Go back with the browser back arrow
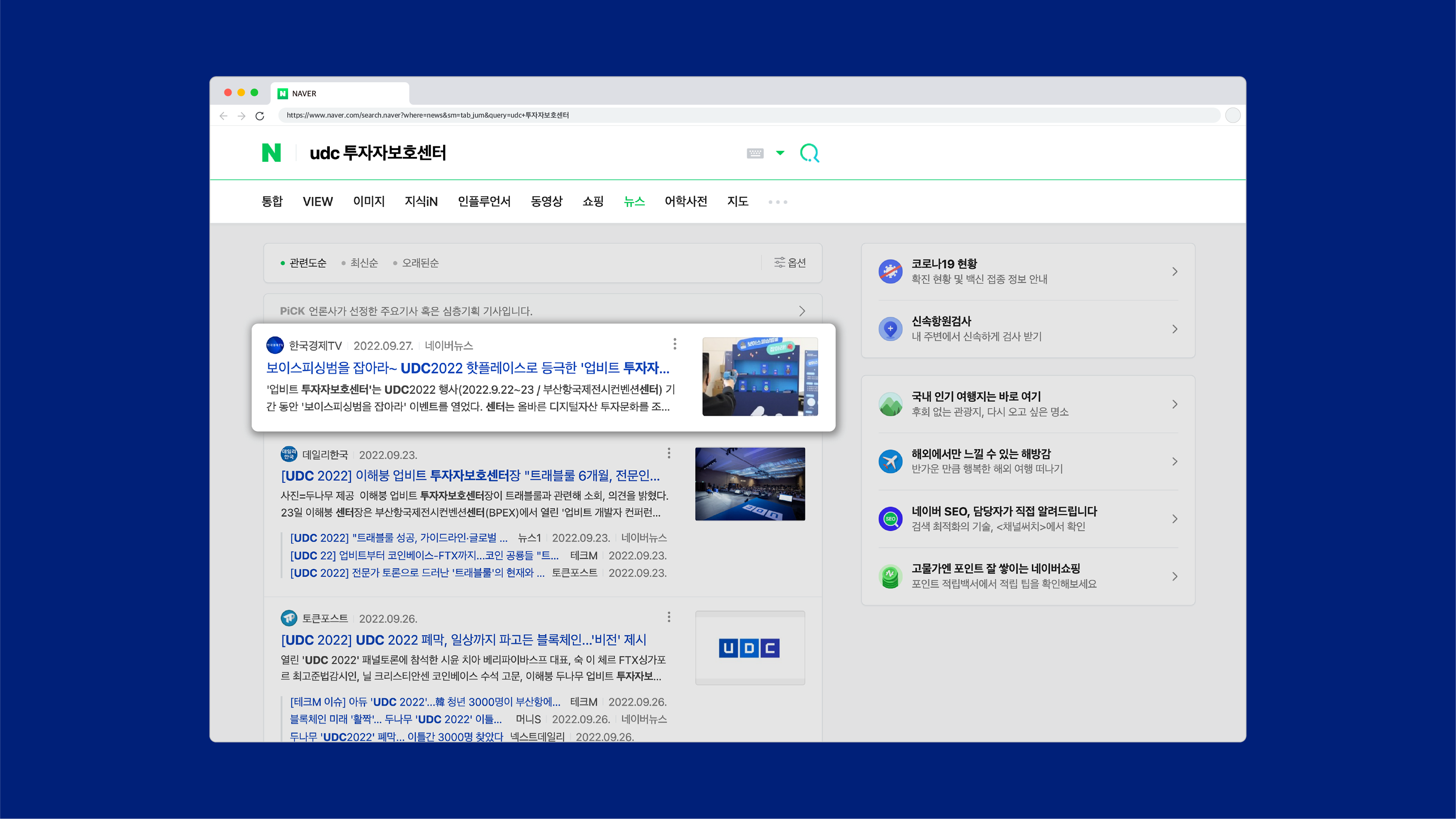This screenshot has height=819, width=1456. click(x=223, y=116)
